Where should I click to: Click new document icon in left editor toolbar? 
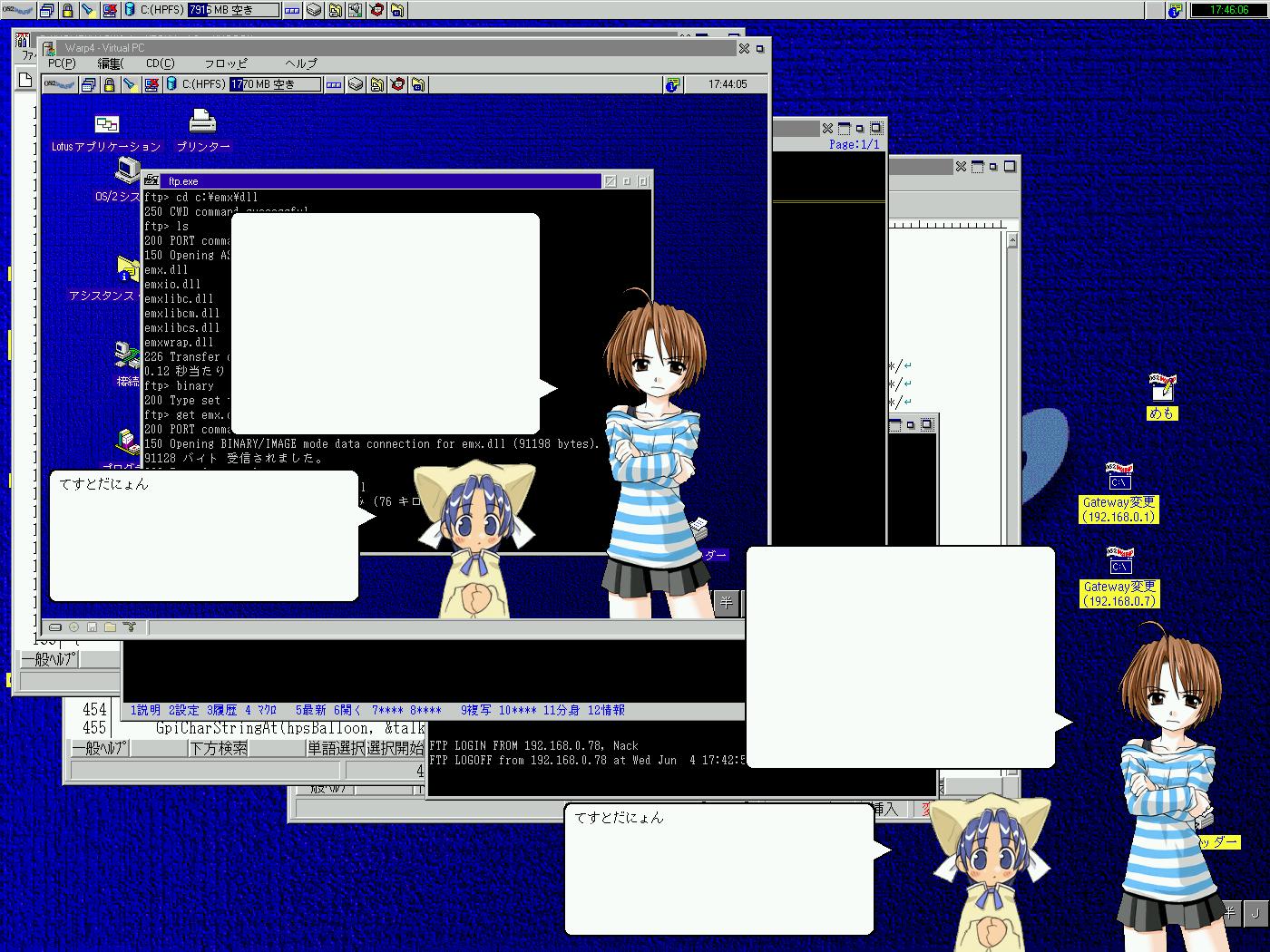26,80
